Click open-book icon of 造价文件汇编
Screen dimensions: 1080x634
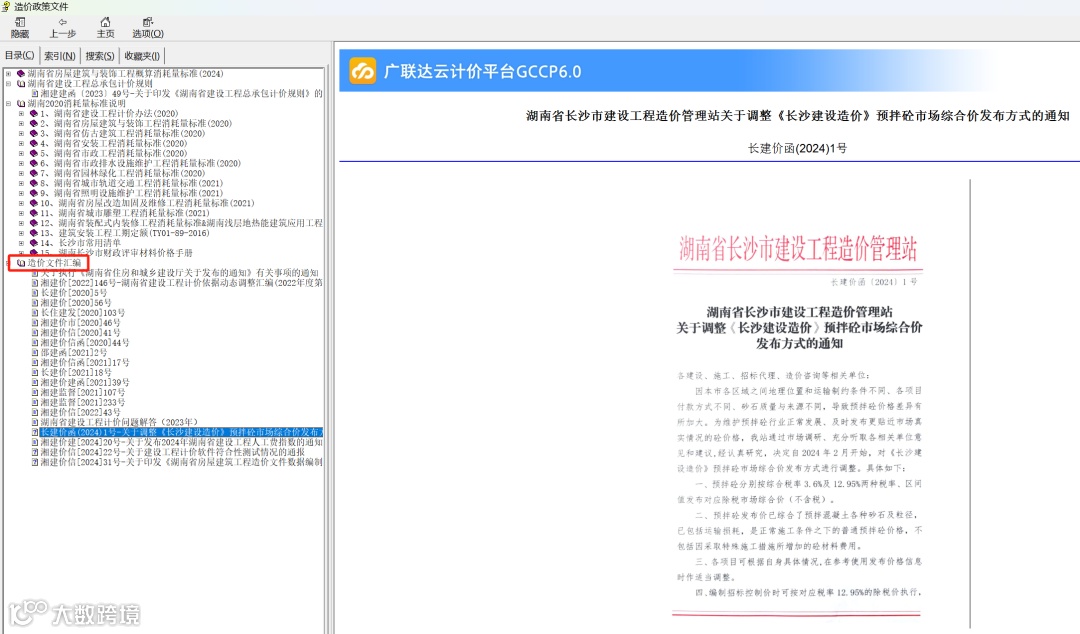pos(21,263)
